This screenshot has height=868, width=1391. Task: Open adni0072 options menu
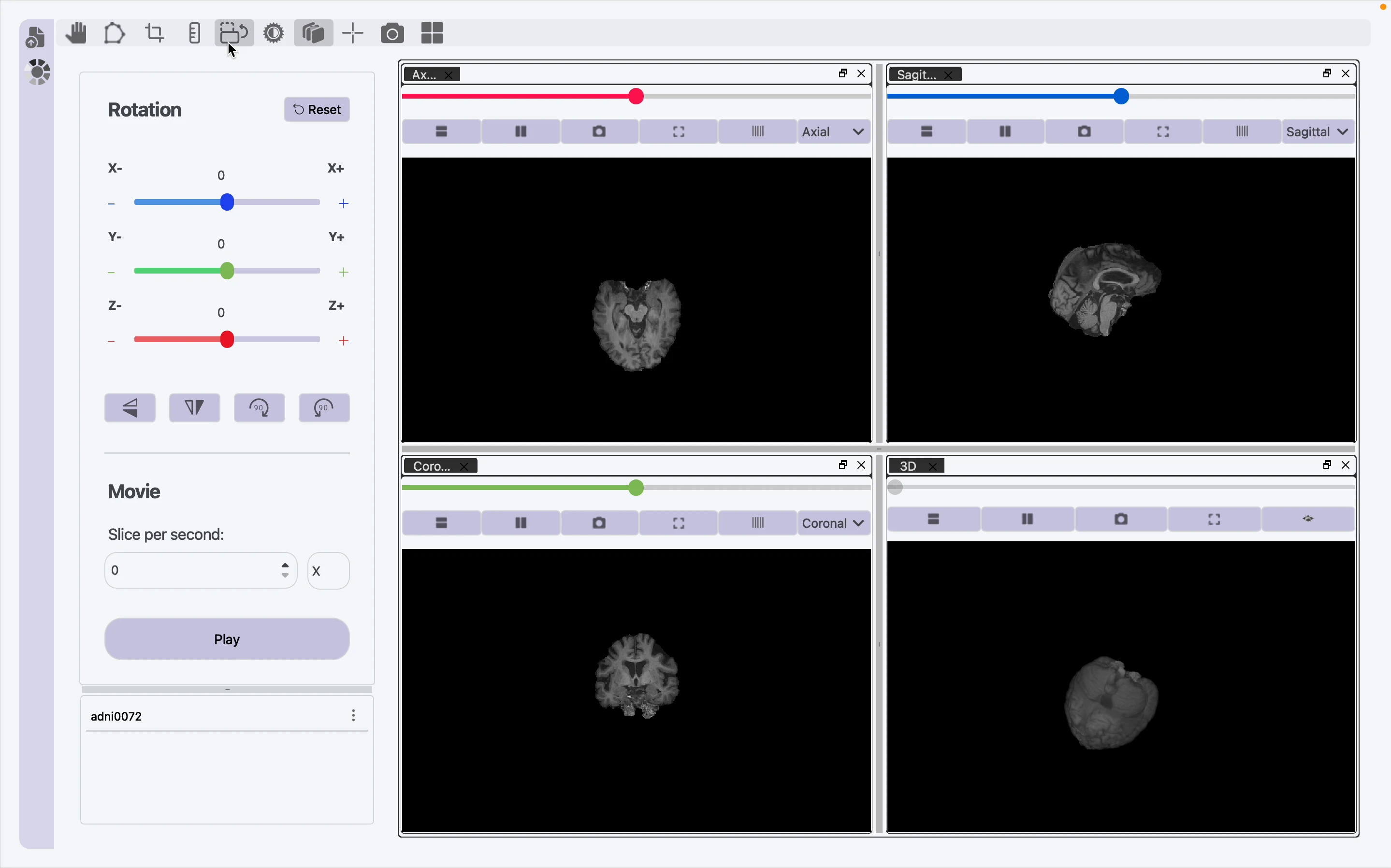click(x=354, y=715)
